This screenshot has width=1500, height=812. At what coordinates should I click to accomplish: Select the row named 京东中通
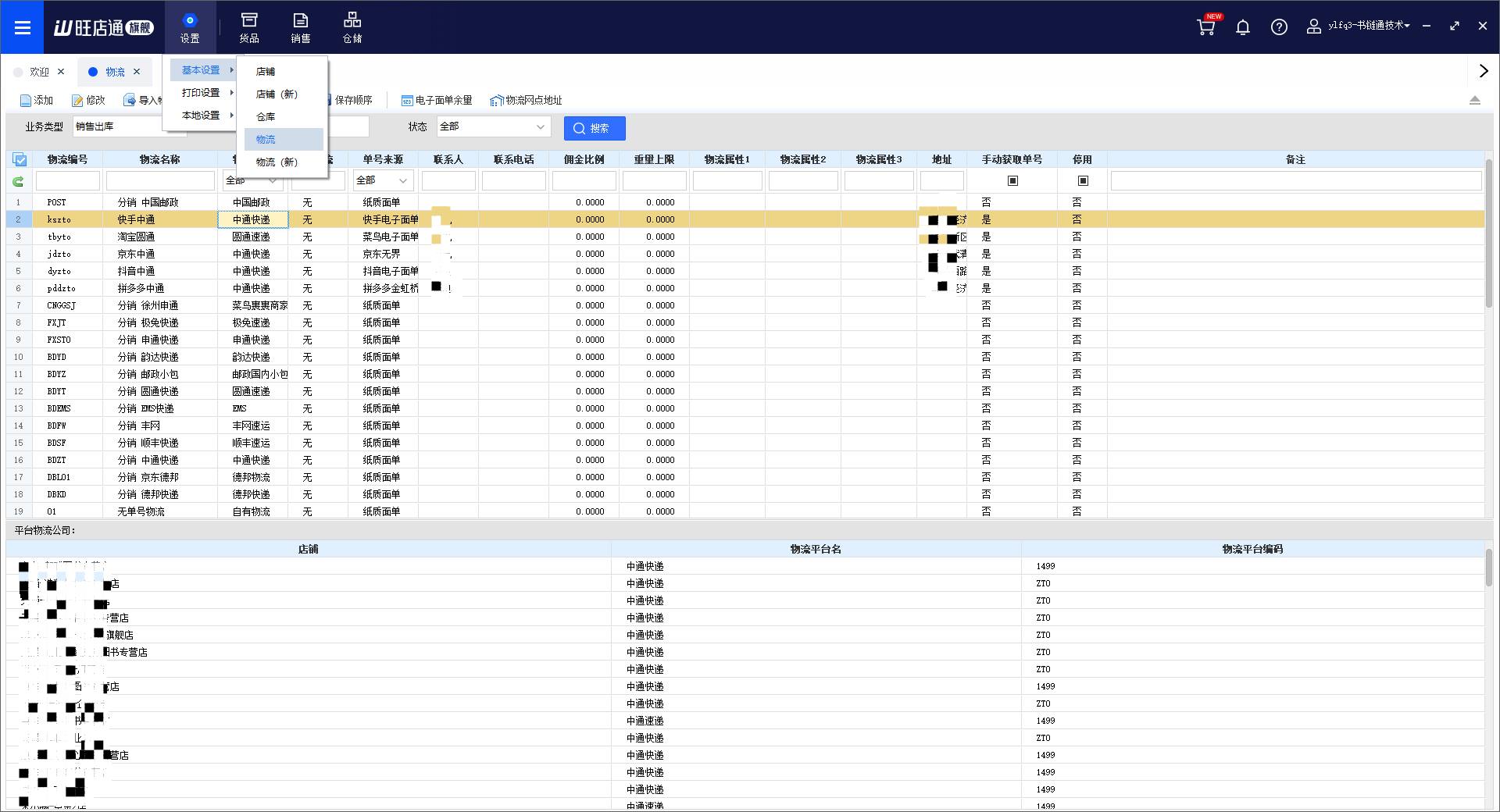click(745, 254)
